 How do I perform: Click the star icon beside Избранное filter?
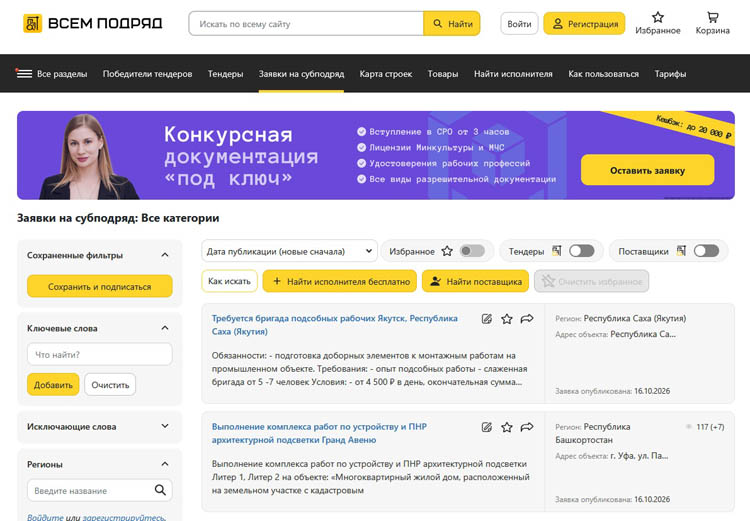point(447,251)
